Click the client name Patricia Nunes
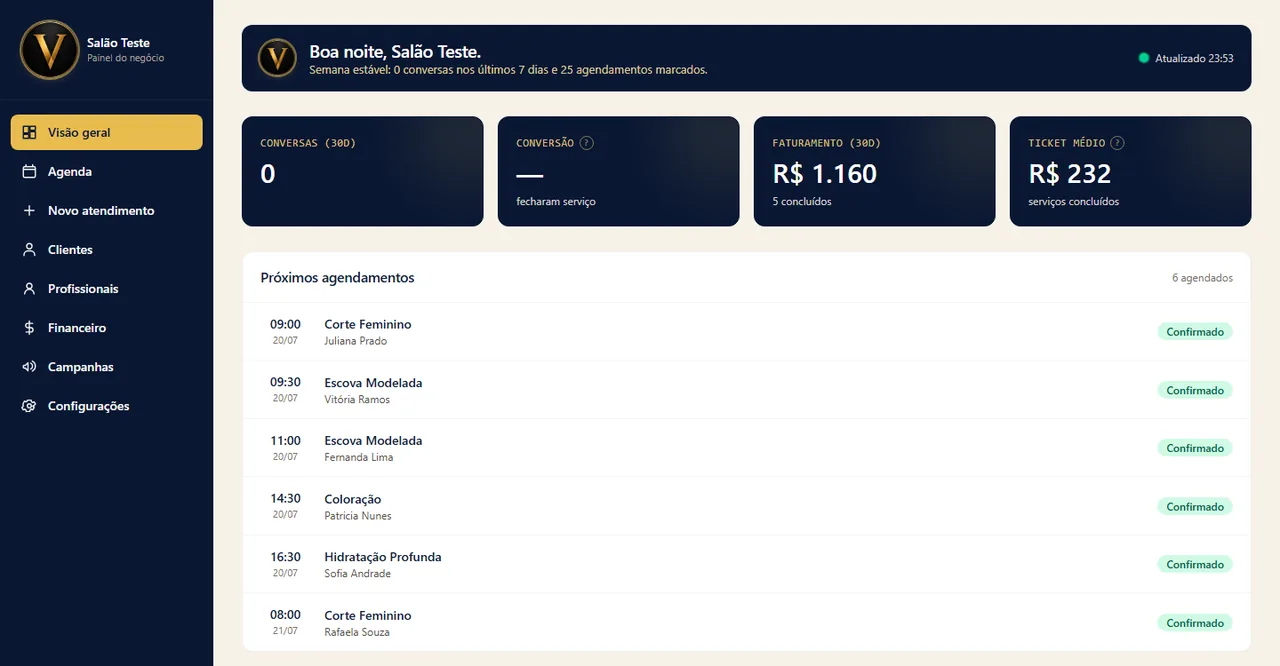This screenshot has height=666, width=1280. pos(358,516)
